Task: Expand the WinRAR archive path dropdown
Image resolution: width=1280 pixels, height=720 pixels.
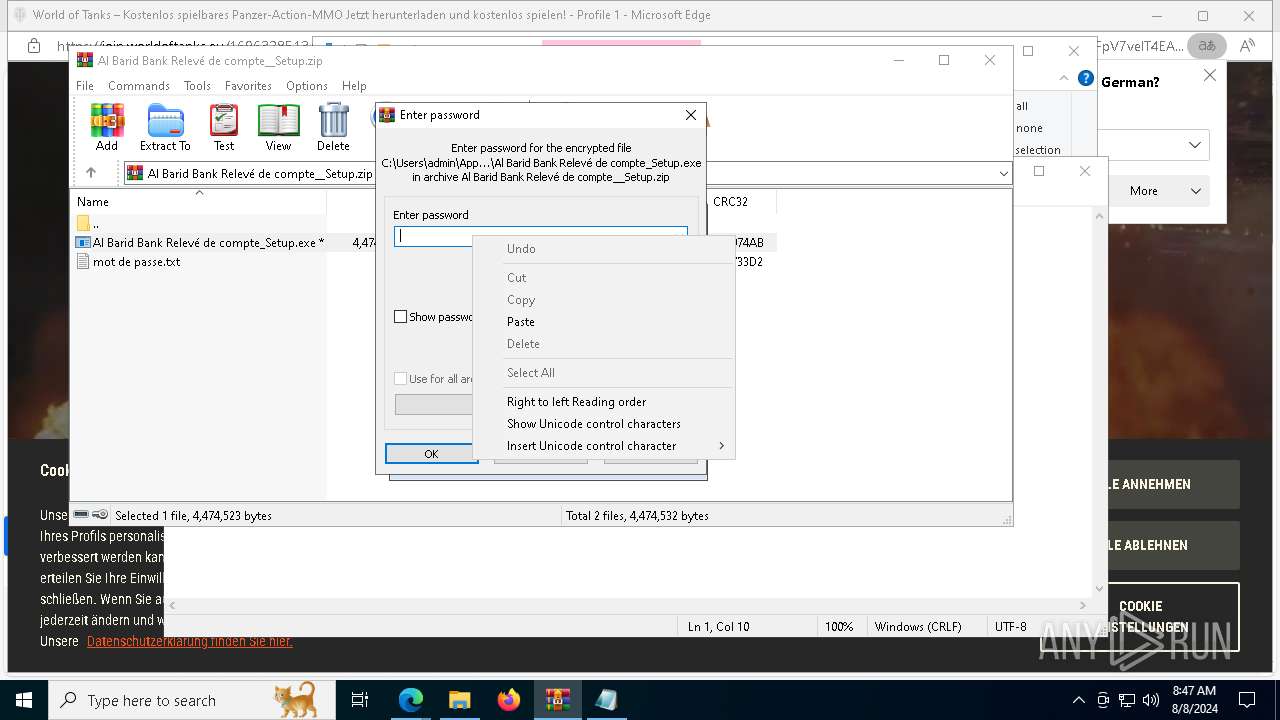Action: pos(1003,174)
